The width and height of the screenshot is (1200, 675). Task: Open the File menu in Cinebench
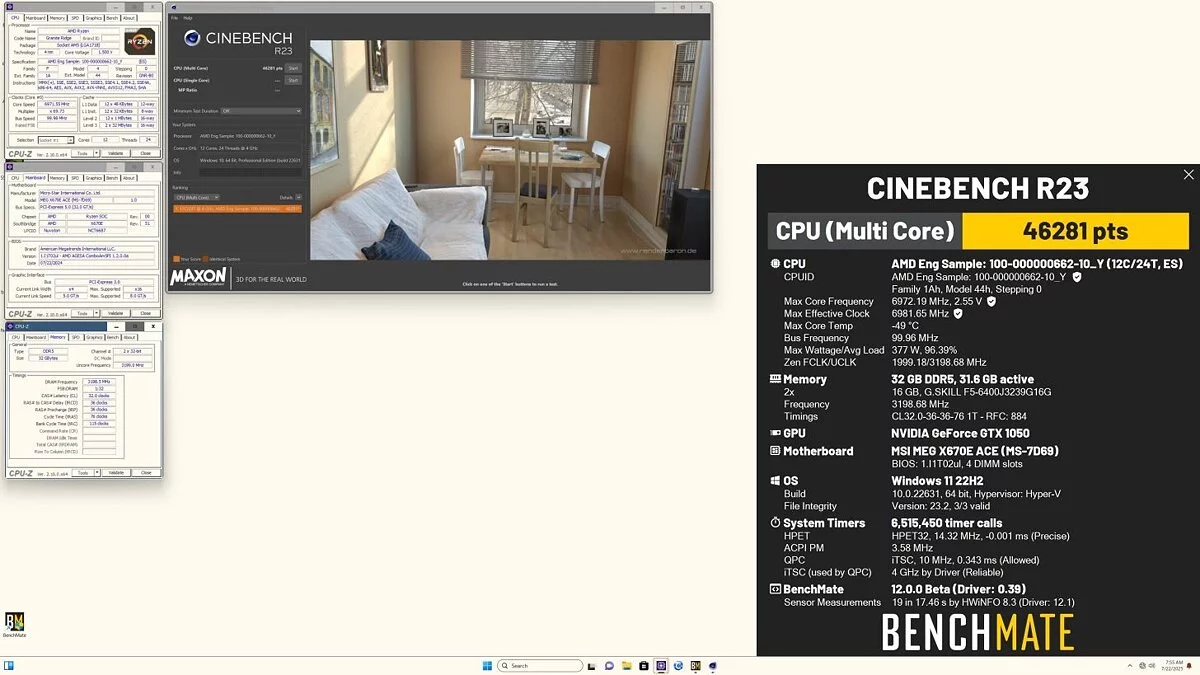[x=174, y=18]
